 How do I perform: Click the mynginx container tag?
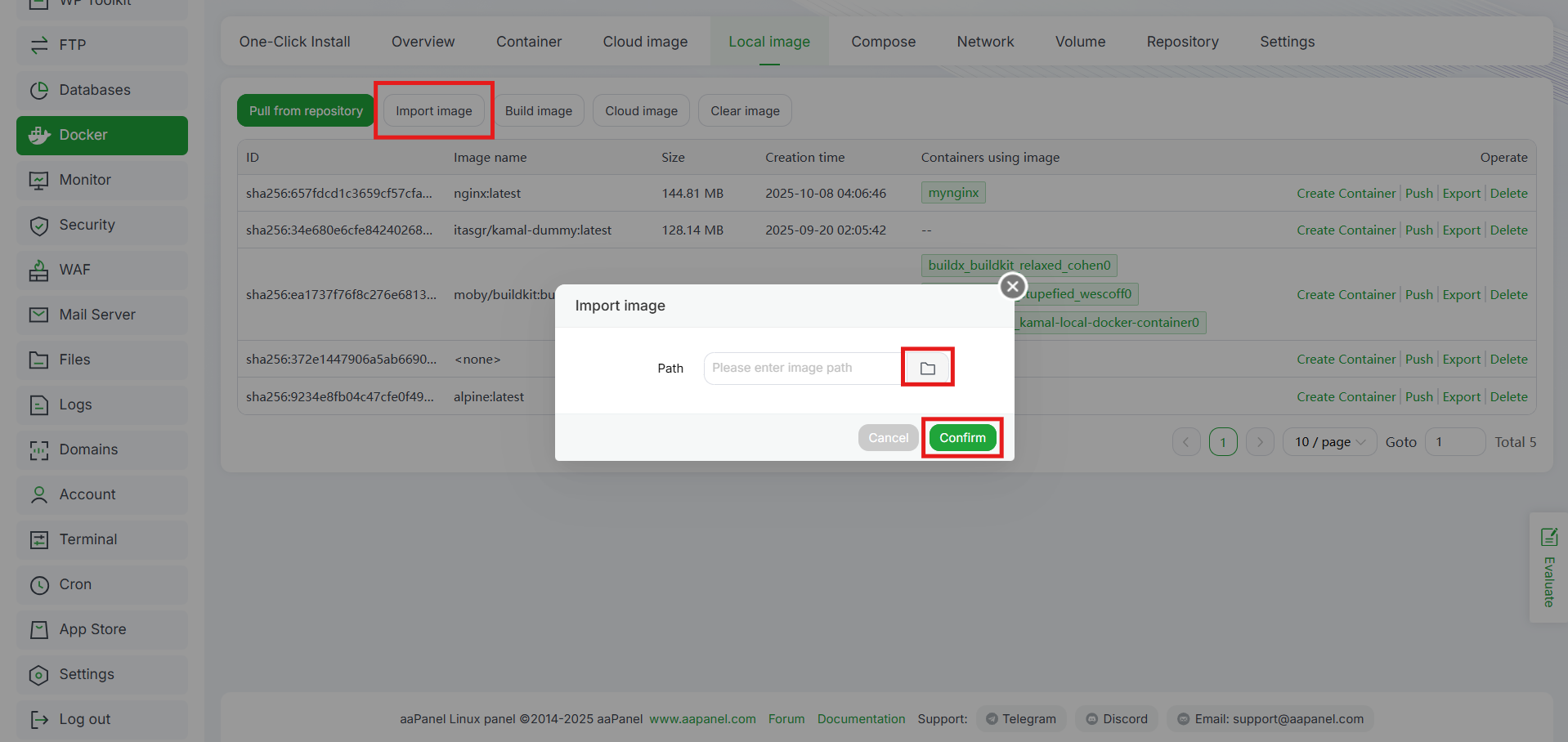click(953, 193)
